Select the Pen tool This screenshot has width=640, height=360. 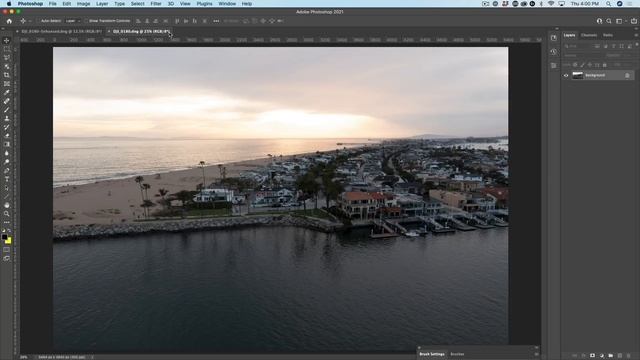(7, 170)
